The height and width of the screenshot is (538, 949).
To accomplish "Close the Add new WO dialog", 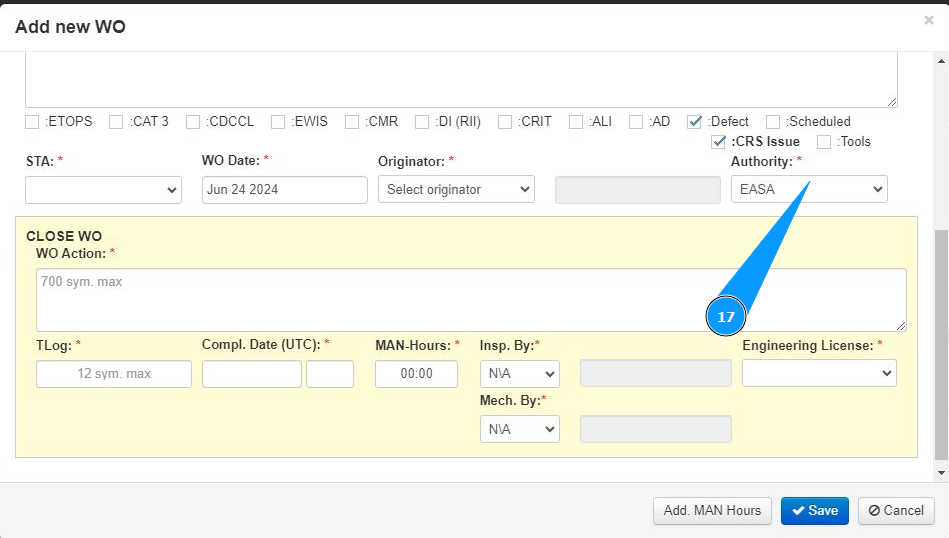I will pyautogui.click(x=929, y=20).
